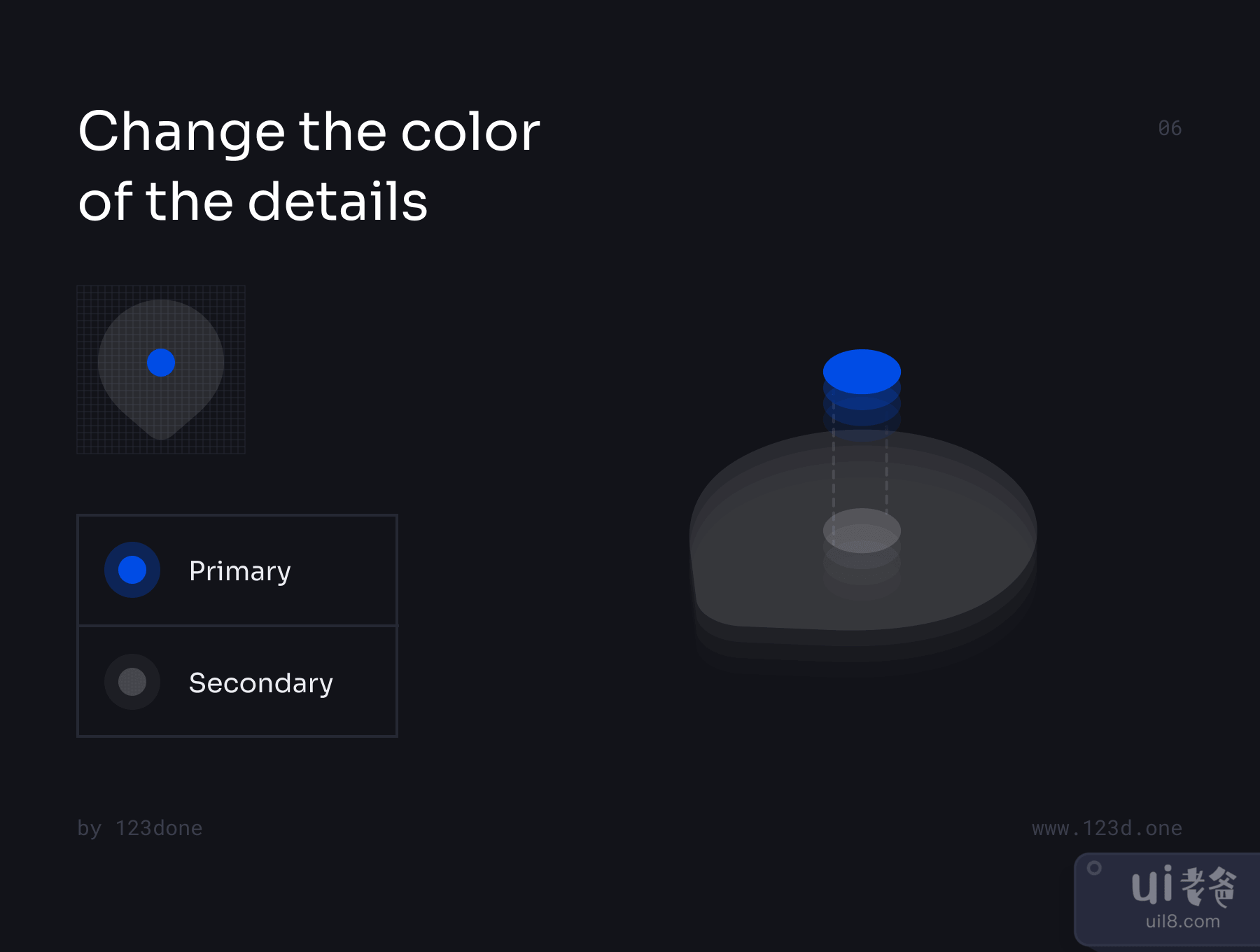The height and width of the screenshot is (952, 1260).
Task: Select the gray Secondary color swatch
Action: [132, 682]
